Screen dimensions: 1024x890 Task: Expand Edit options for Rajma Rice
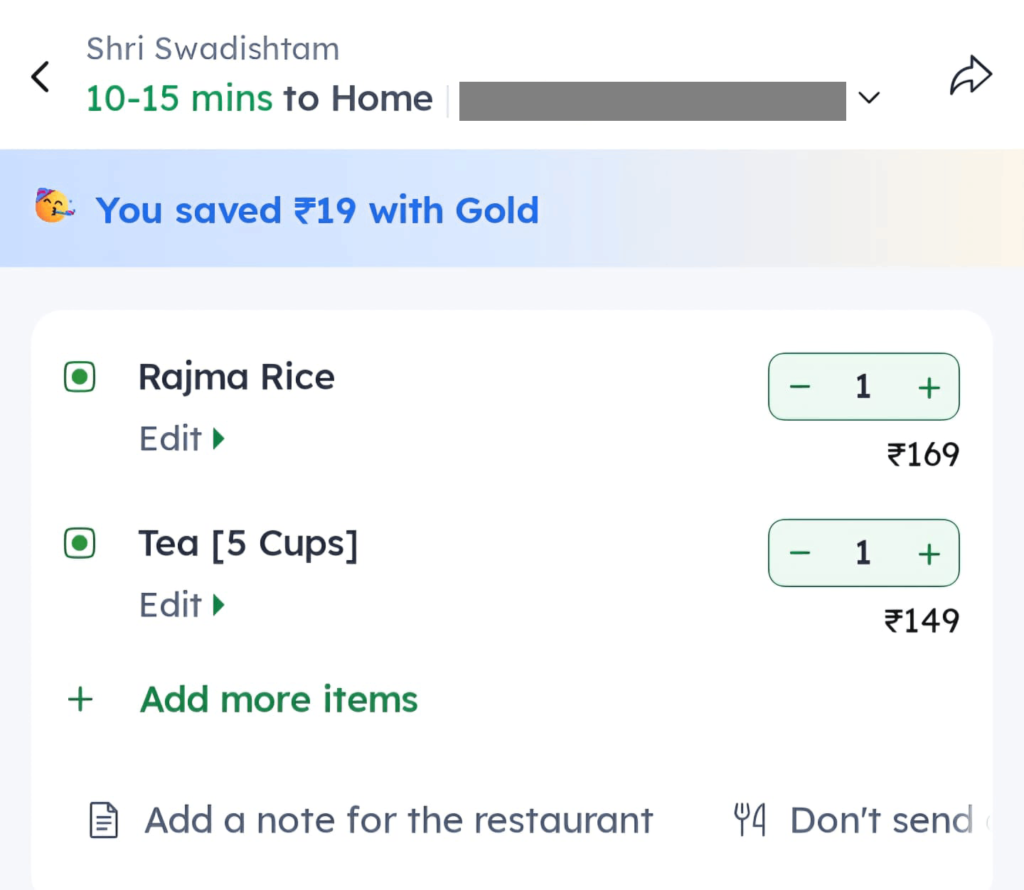pyautogui.click(x=182, y=439)
